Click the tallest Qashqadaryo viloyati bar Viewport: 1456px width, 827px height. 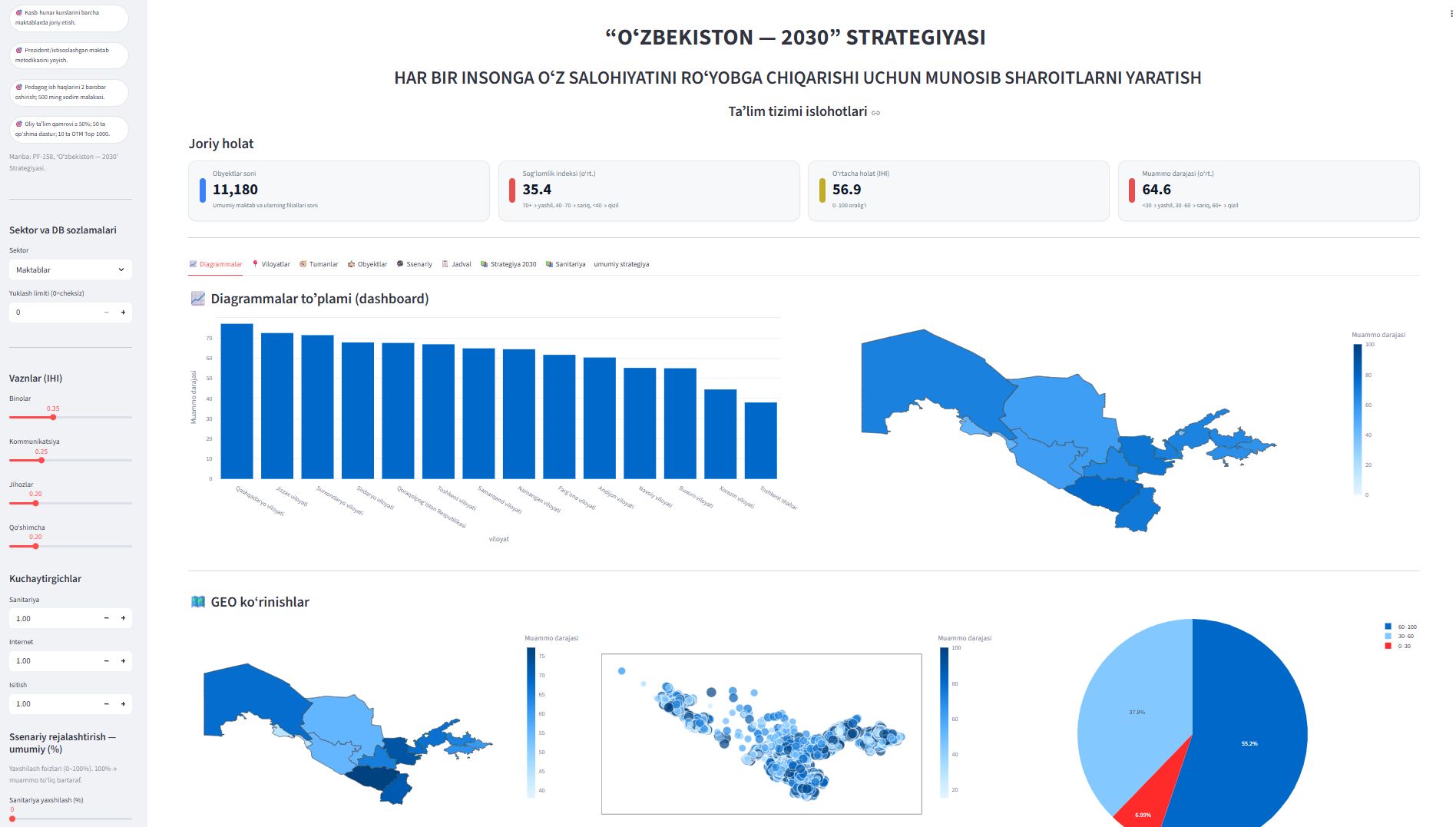237,401
